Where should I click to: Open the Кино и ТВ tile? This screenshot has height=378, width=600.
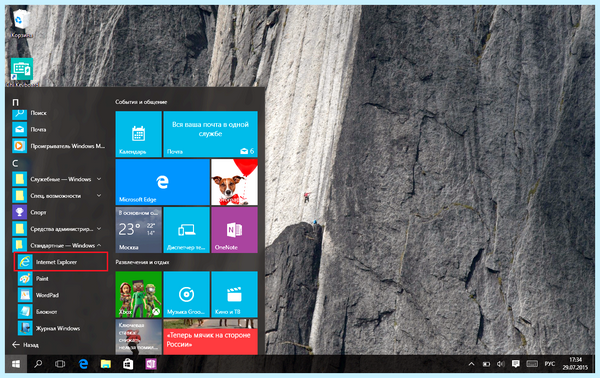tap(234, 294)
